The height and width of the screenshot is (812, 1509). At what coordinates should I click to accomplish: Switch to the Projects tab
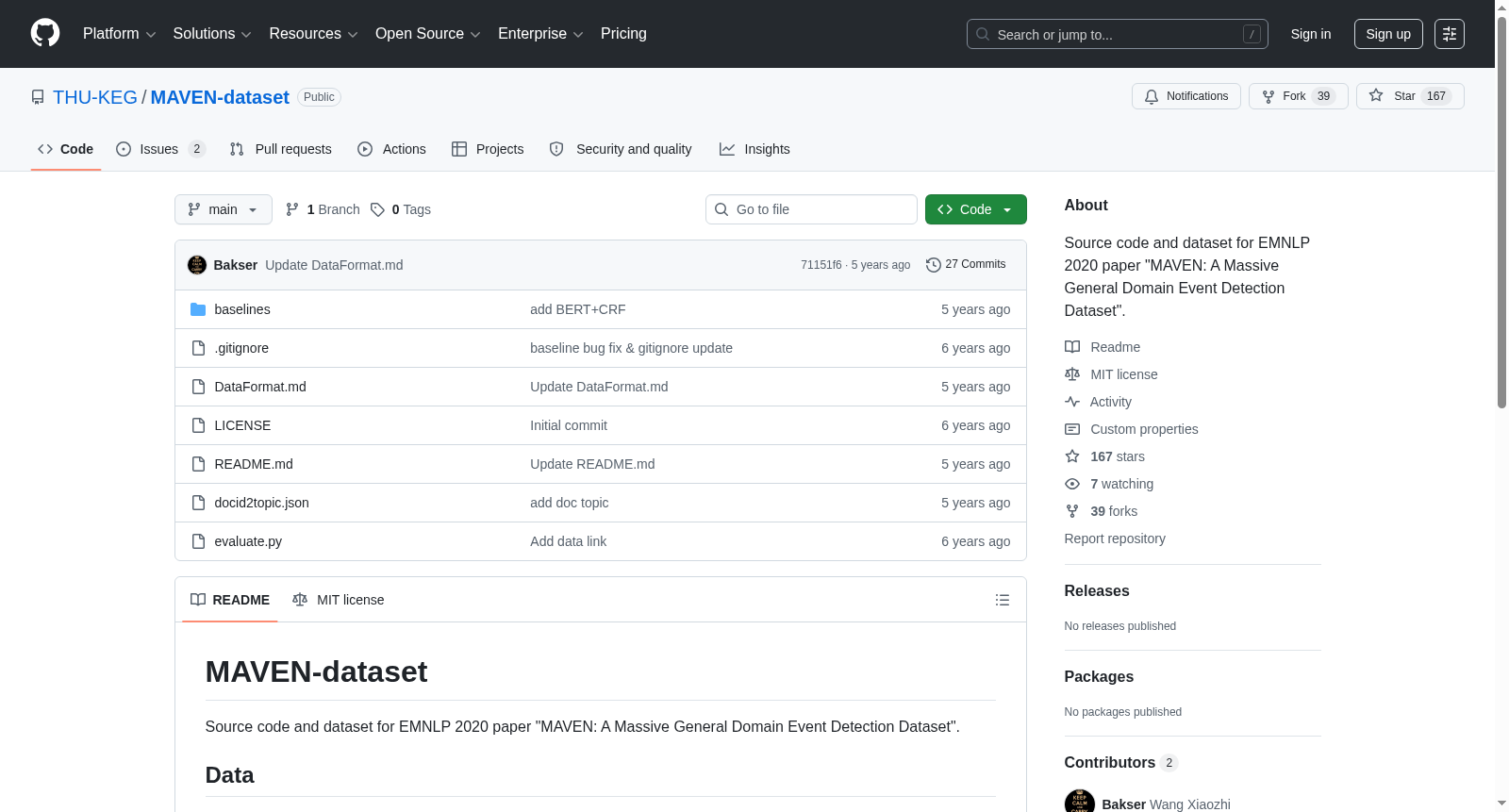(488, 149)
